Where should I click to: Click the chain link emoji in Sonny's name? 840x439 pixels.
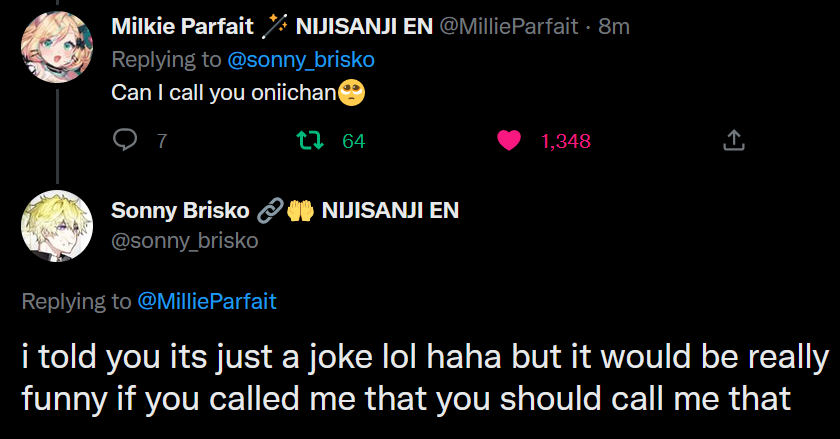[x=269, y=211]
